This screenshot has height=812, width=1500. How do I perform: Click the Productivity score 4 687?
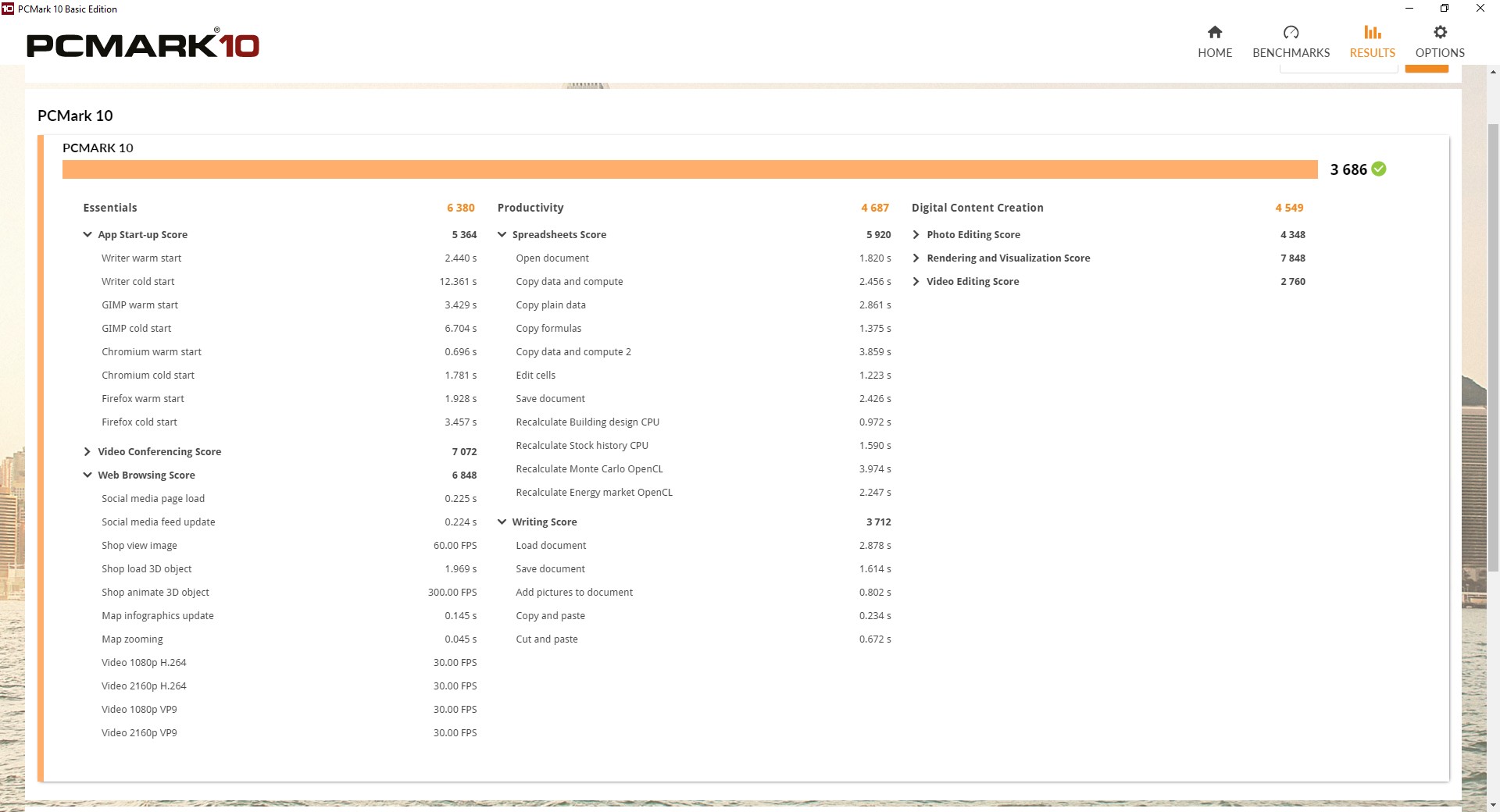coord(875,208)
